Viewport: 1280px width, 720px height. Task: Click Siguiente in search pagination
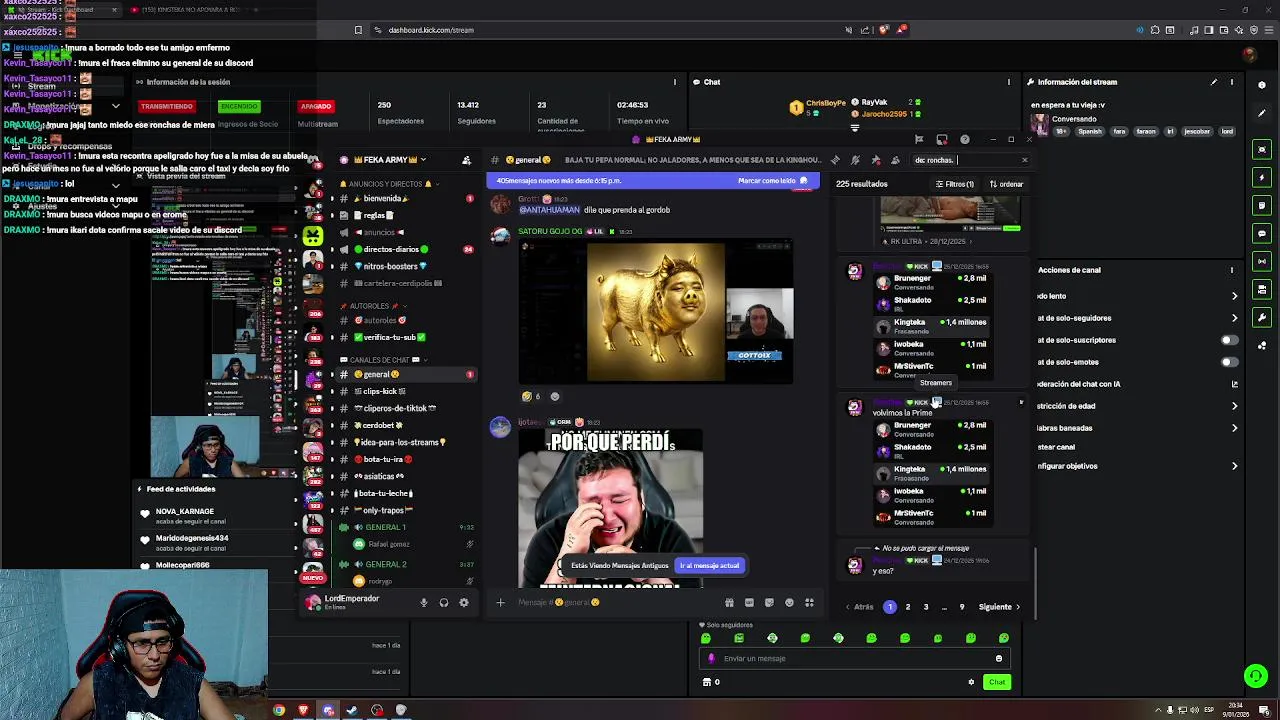point(999,607)
